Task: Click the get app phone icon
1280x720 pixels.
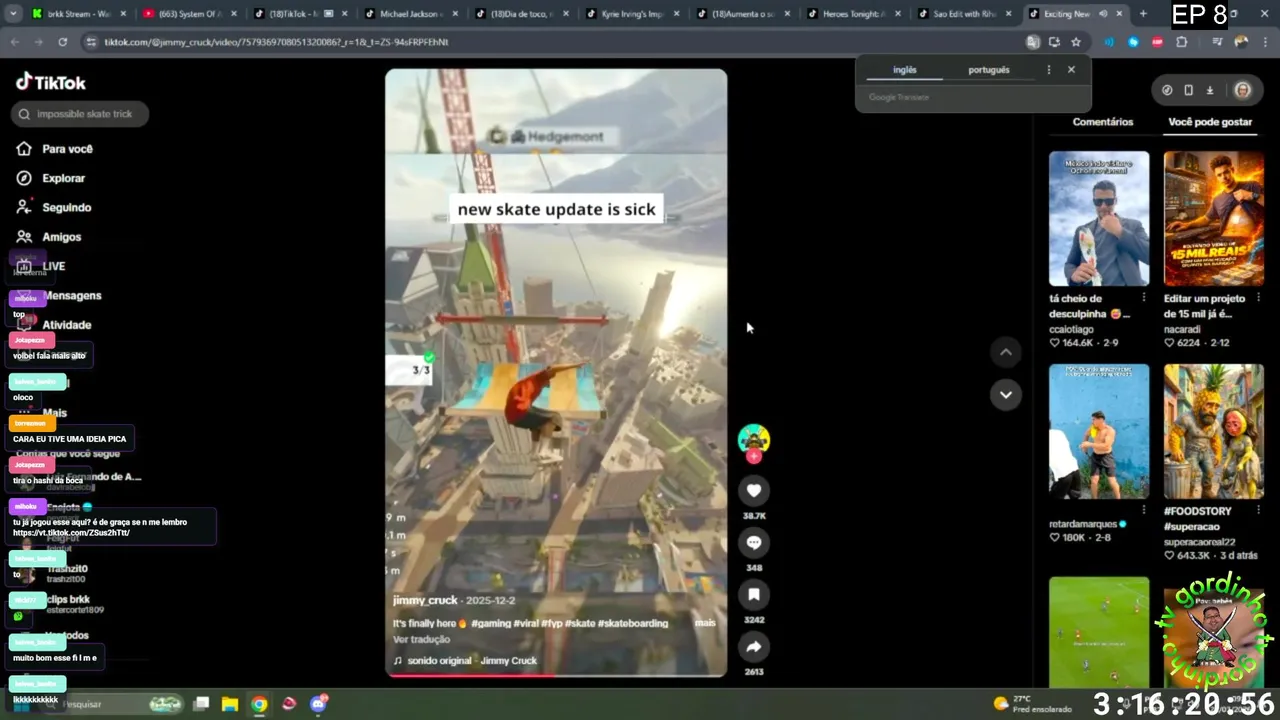Action: point(1188,90)
